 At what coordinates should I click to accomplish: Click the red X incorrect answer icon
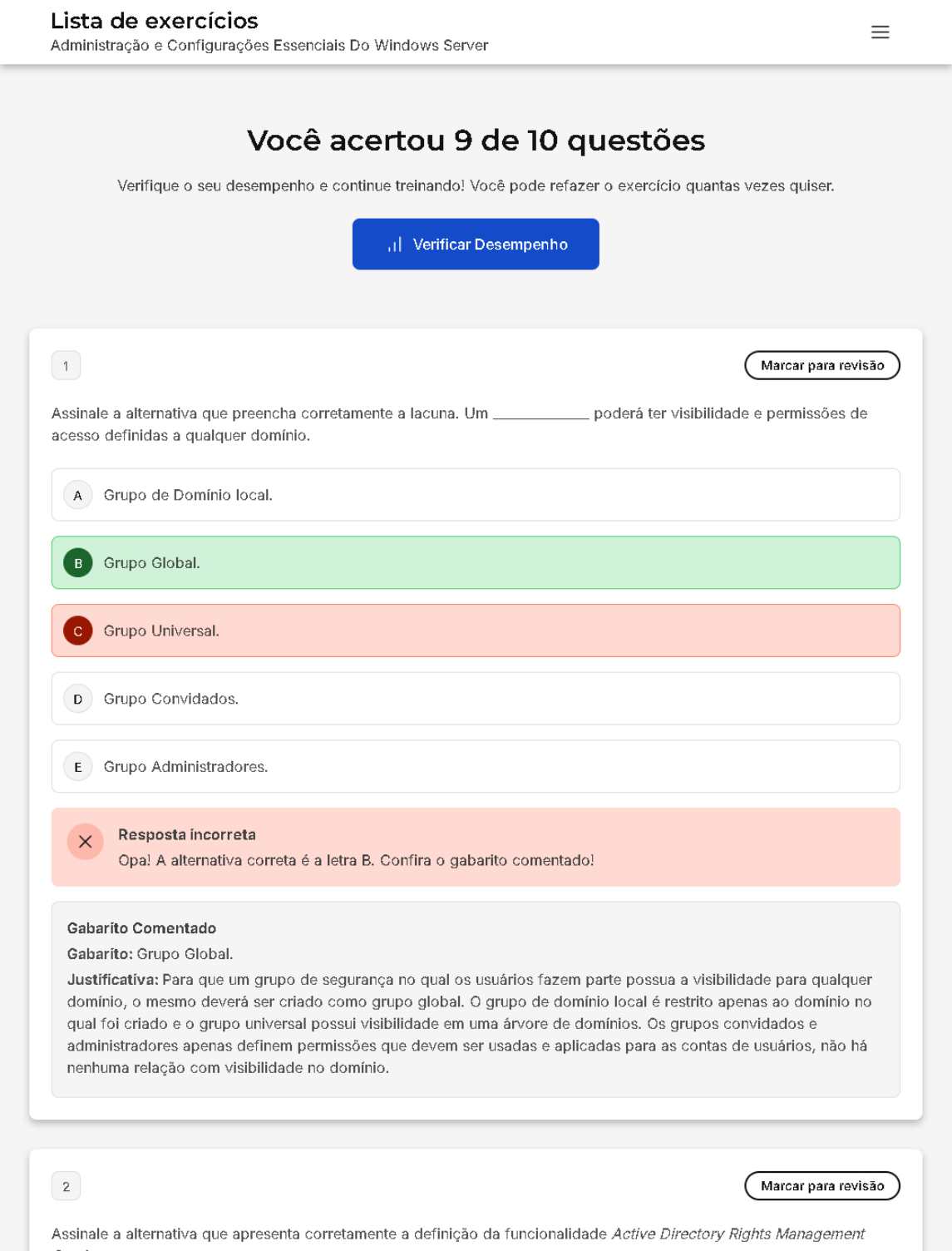point(85,842)
